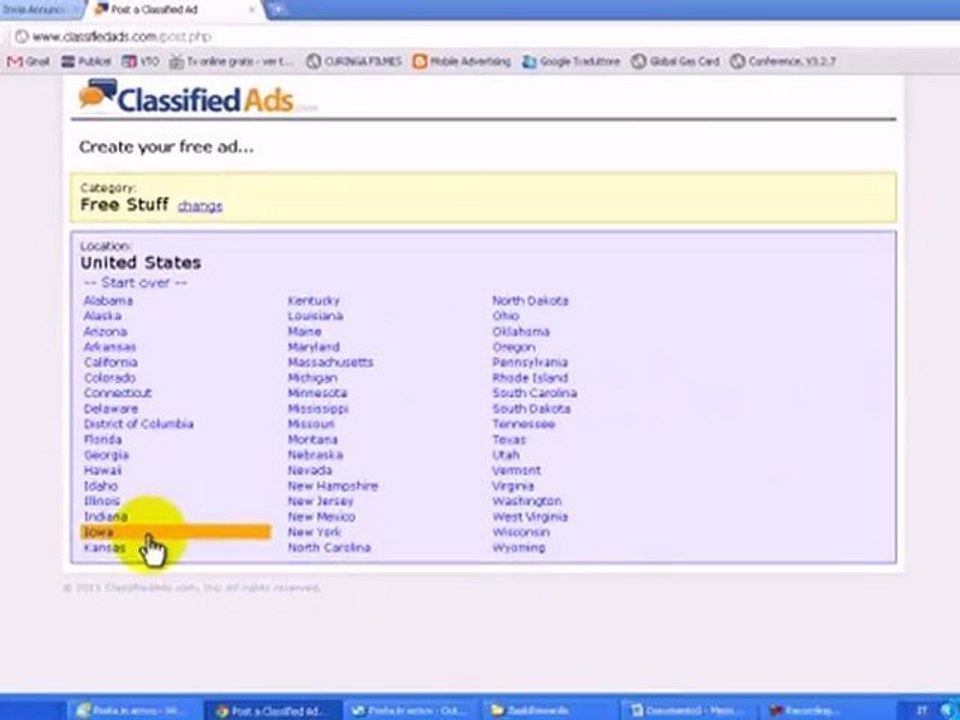Choose Mississippi from the state list
This screenshot has width=960, height=720.
(x=318, y=408)
